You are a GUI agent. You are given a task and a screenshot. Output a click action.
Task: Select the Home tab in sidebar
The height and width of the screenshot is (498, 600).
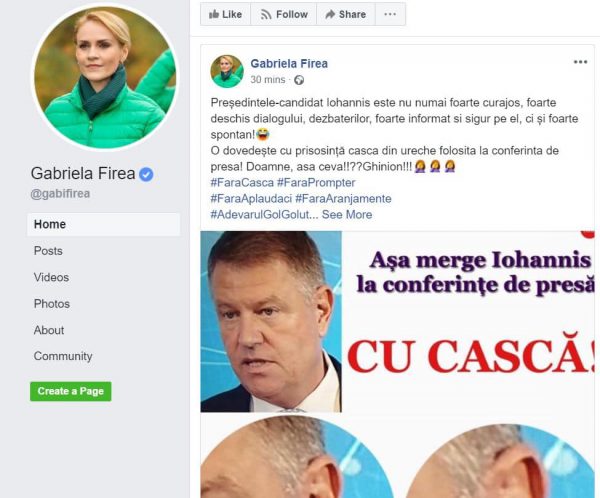(104, 224)
